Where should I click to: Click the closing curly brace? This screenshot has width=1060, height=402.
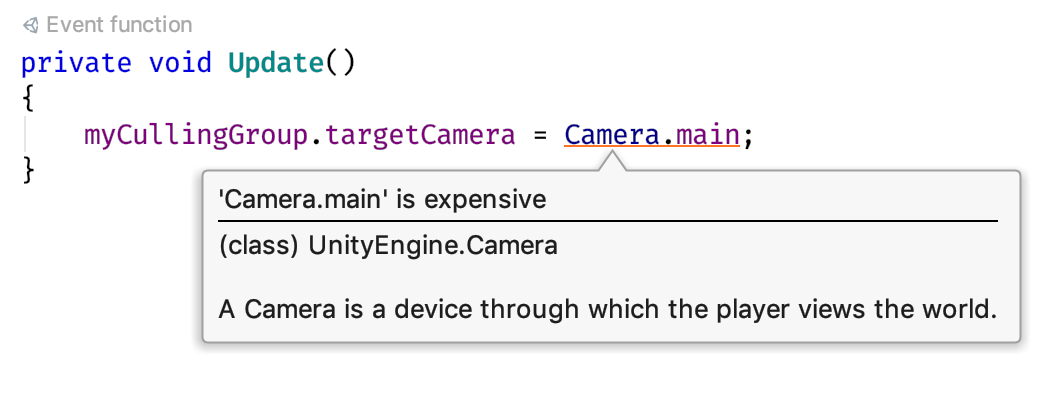click(x=28, y=170)
